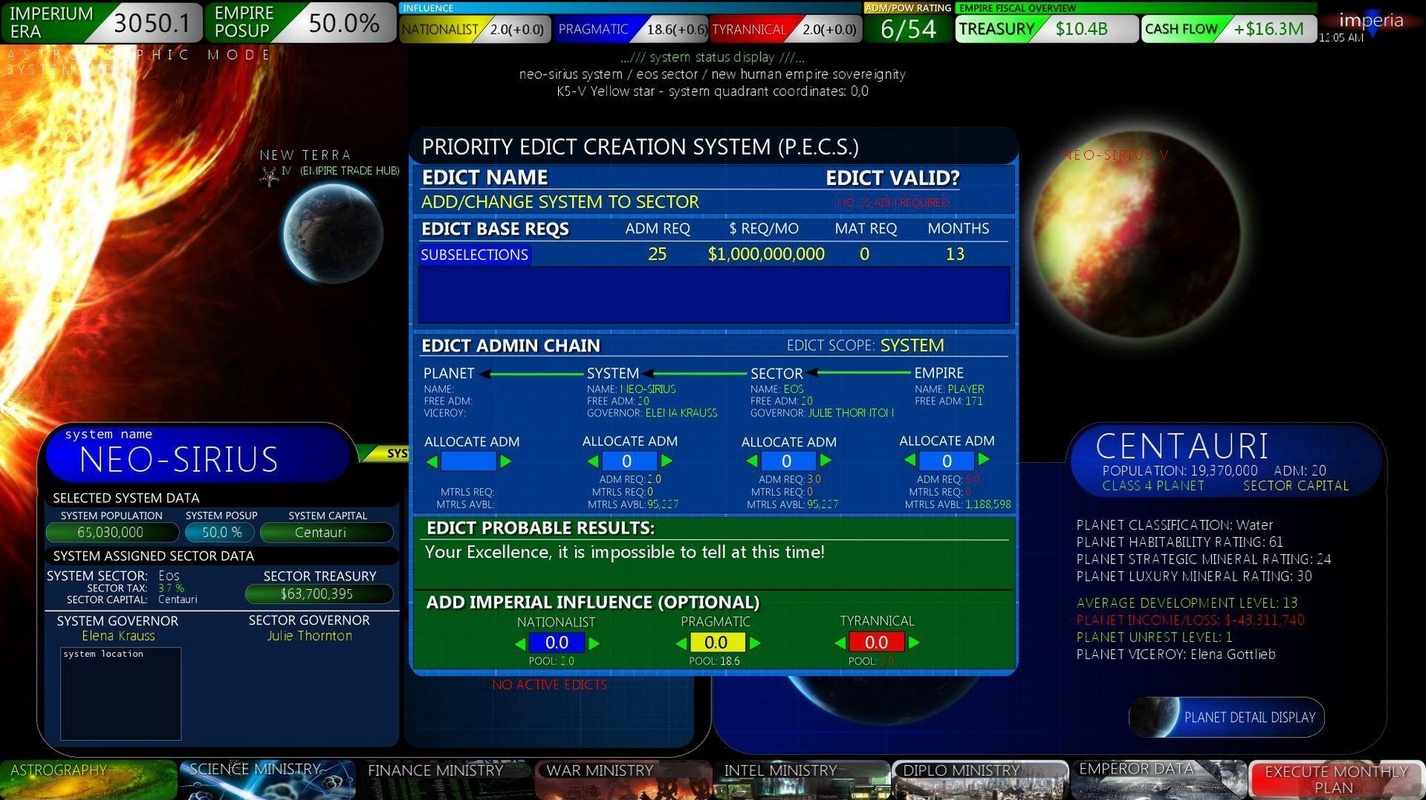The width and height of the screenshot is (1426, 800).
Task: Click the system Allocate ADM value field
Action: (629, 461)
